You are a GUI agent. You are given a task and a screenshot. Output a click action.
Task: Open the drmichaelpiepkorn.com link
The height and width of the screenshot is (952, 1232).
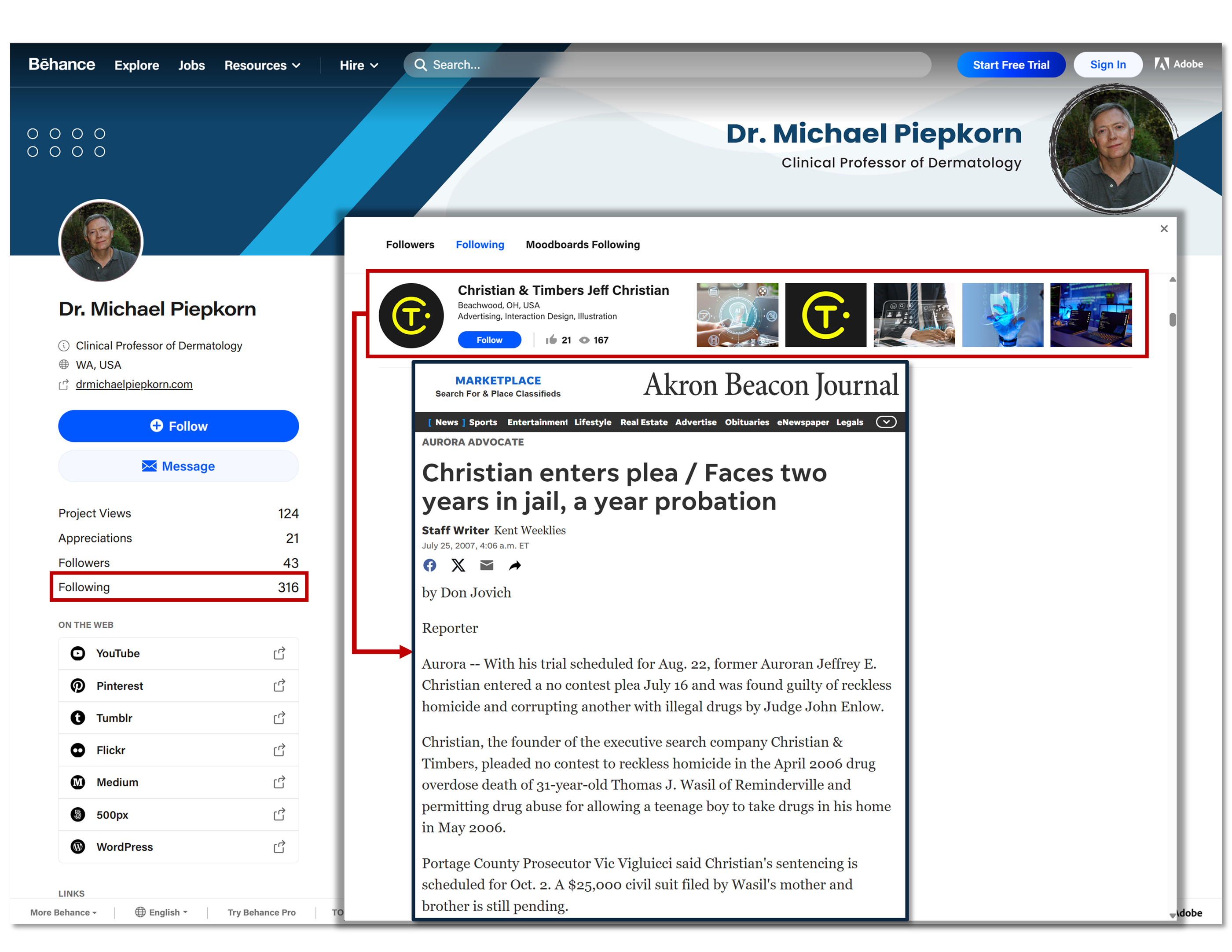(134, 384)
